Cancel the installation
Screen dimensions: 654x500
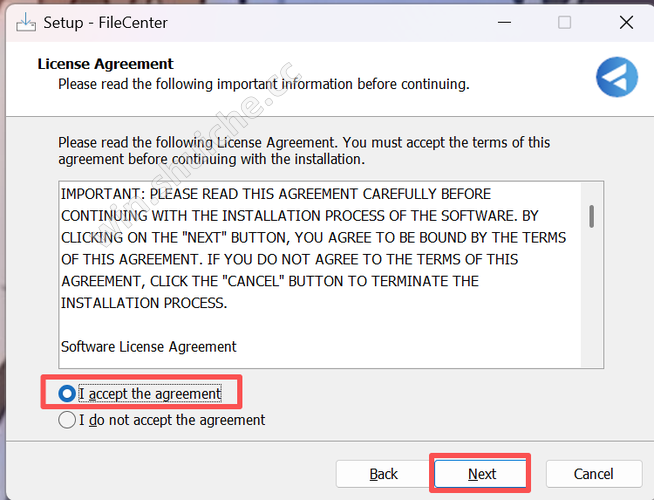click(593, 473)
